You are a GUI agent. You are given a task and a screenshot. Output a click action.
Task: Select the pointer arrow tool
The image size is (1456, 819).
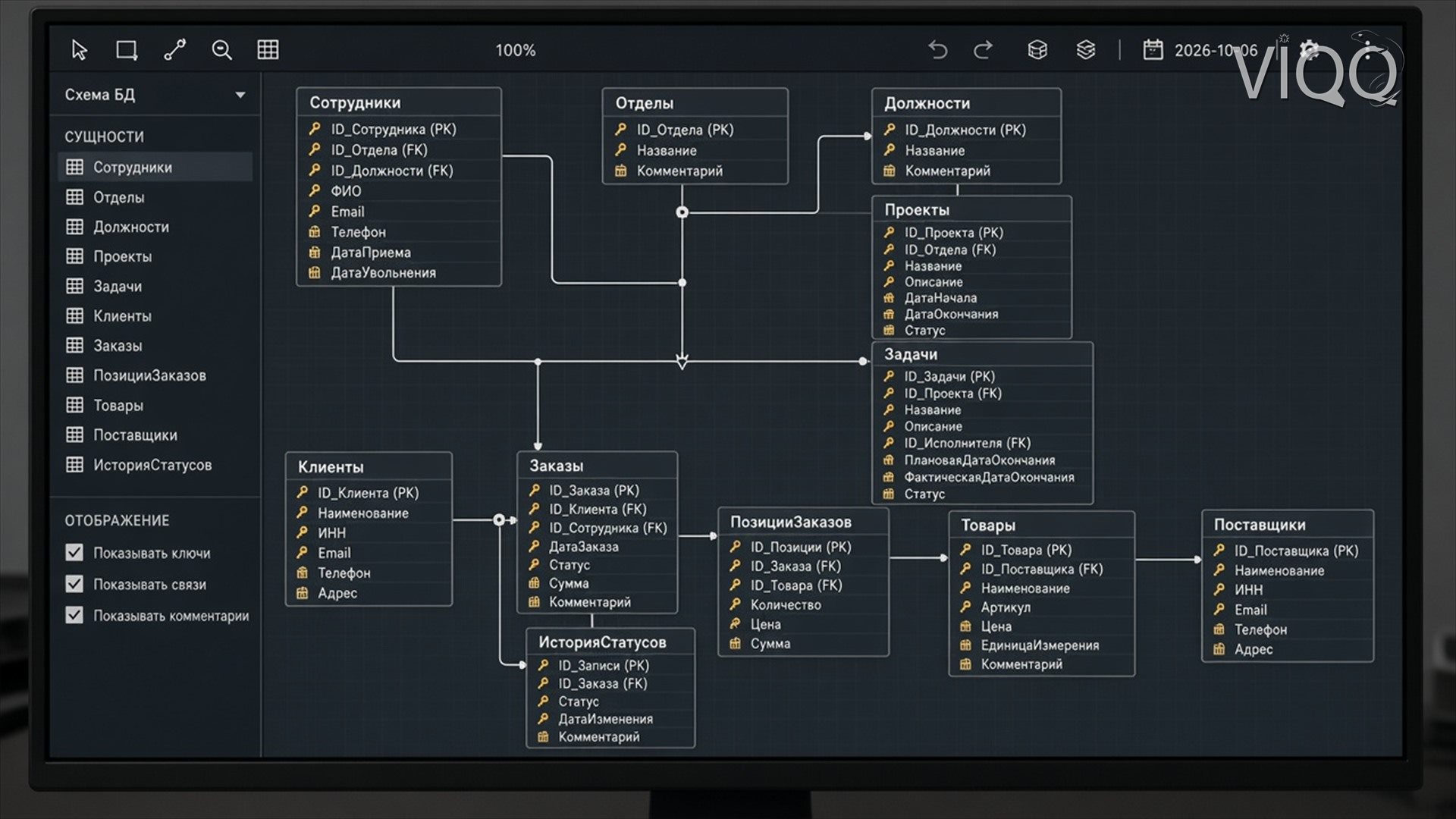pyautogui.click(x=80, y=50)
